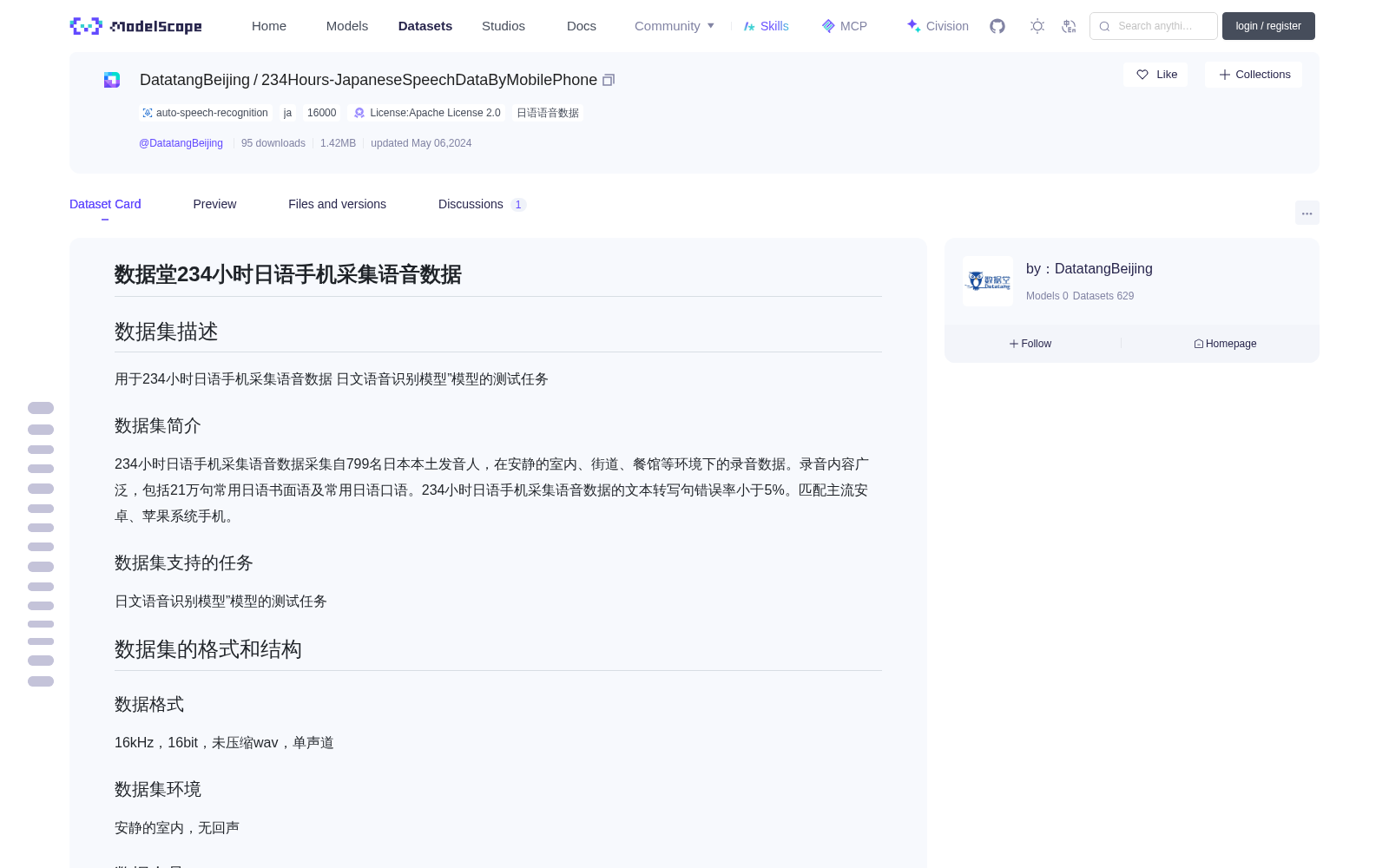Viewport: 1389px width, 868px height.
Task: Click the dataset cube icon beside title
Action: point(112,80)
